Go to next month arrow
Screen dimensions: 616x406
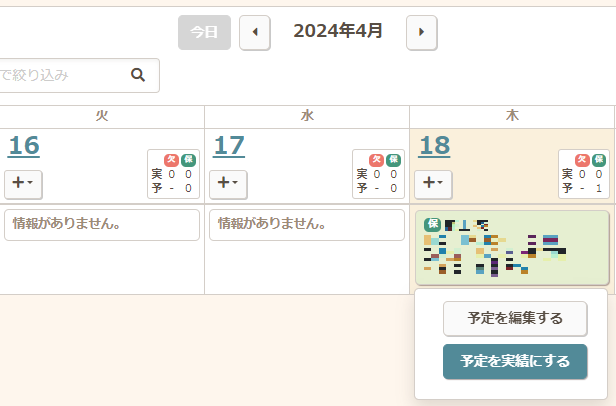[421, 32]
